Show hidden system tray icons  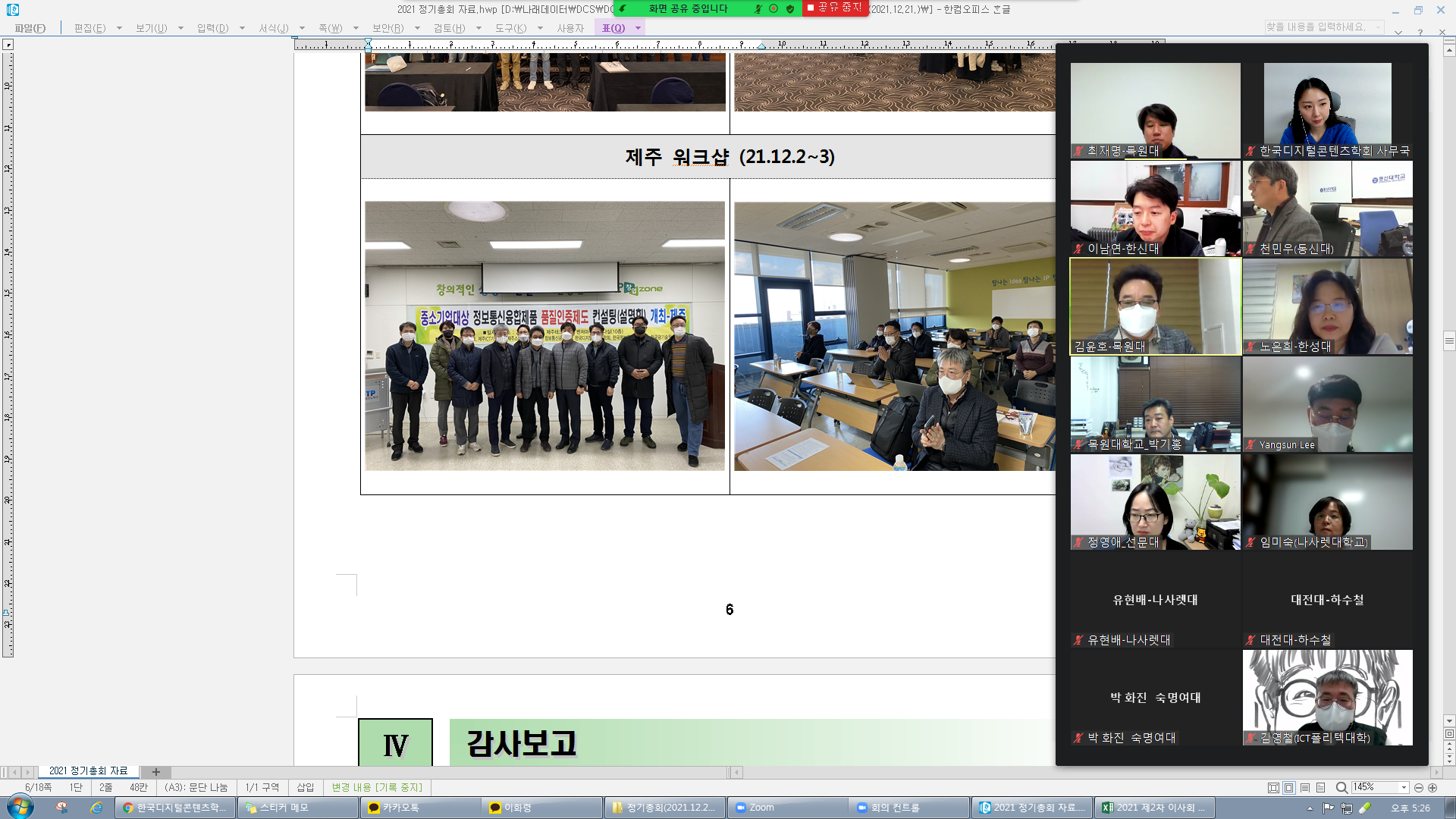point(1310,808)
